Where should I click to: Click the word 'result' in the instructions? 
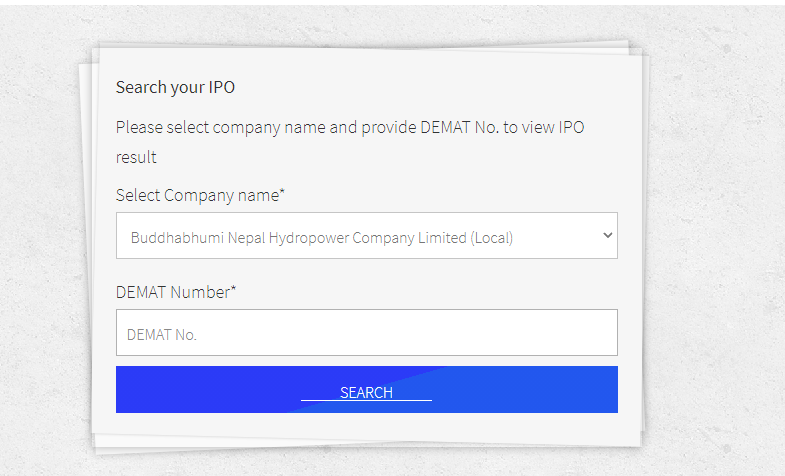click(x=136, y=157)
